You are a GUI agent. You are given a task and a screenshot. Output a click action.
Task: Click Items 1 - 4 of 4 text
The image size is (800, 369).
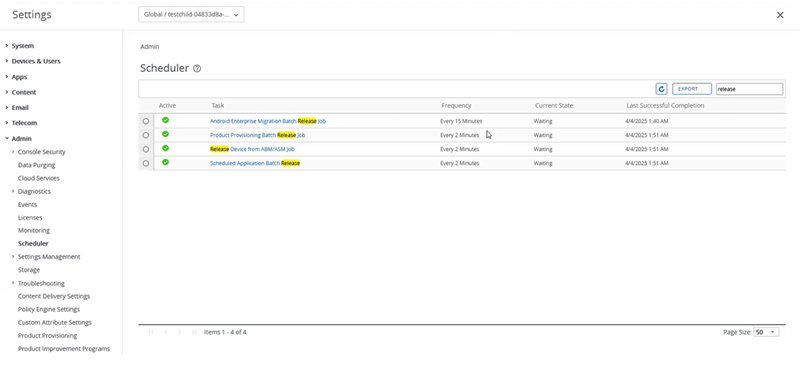pyautogui.click(x=225, y=332)
